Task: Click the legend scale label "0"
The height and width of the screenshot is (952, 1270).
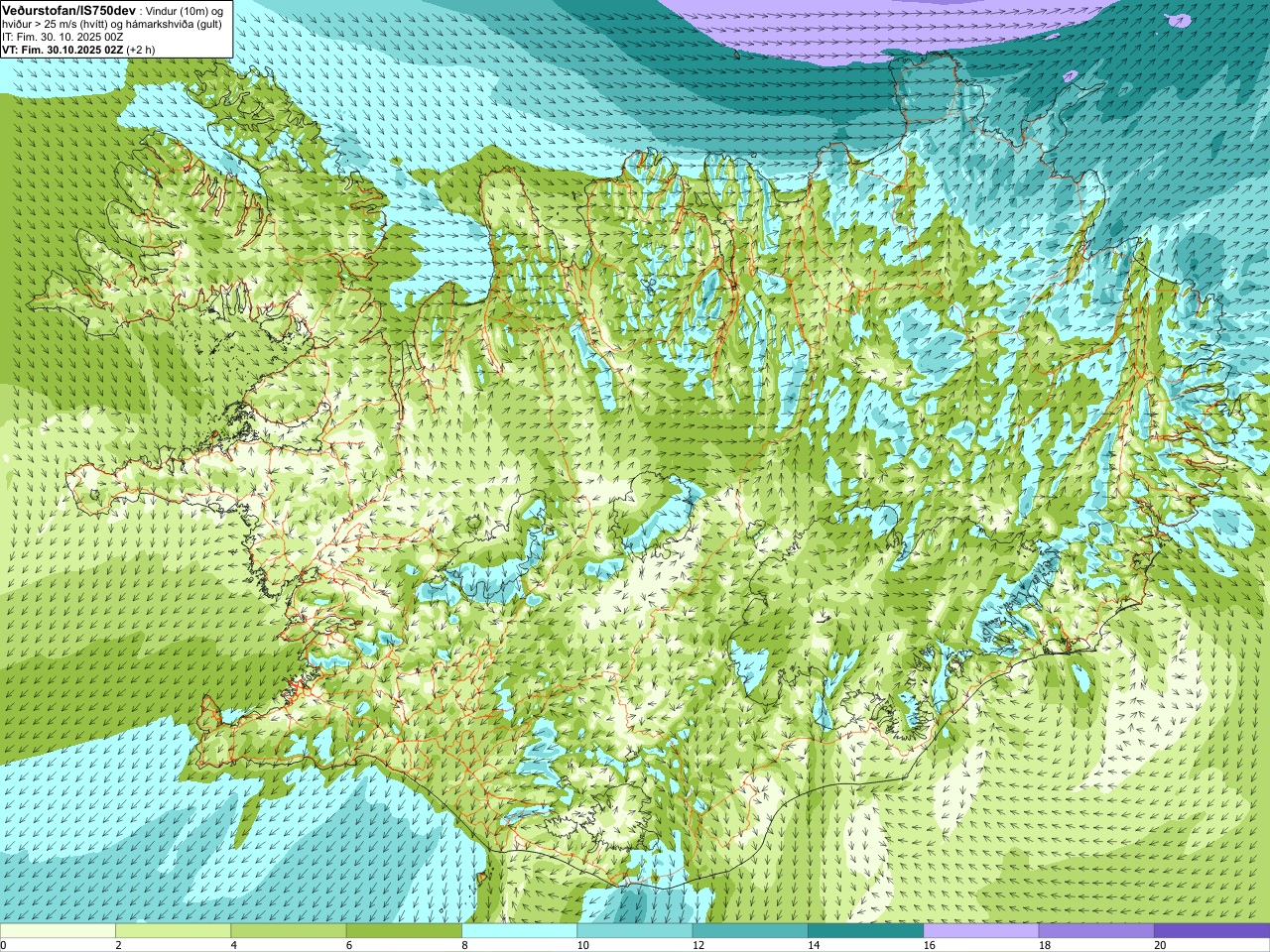Action: pos(4,945)
